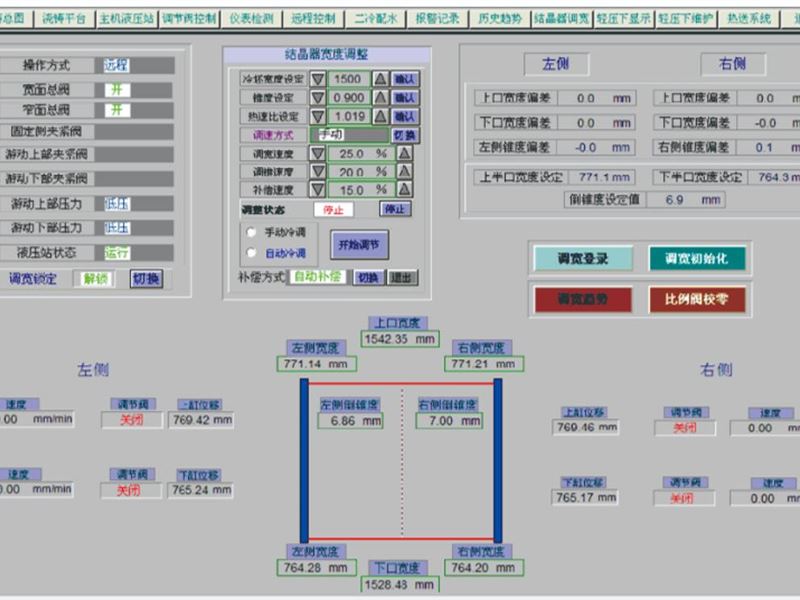Click the 冷坯宽度设定 value field showing 1500
The height and width of the screenshot is (600, 800).
click(x=349, y=79)
